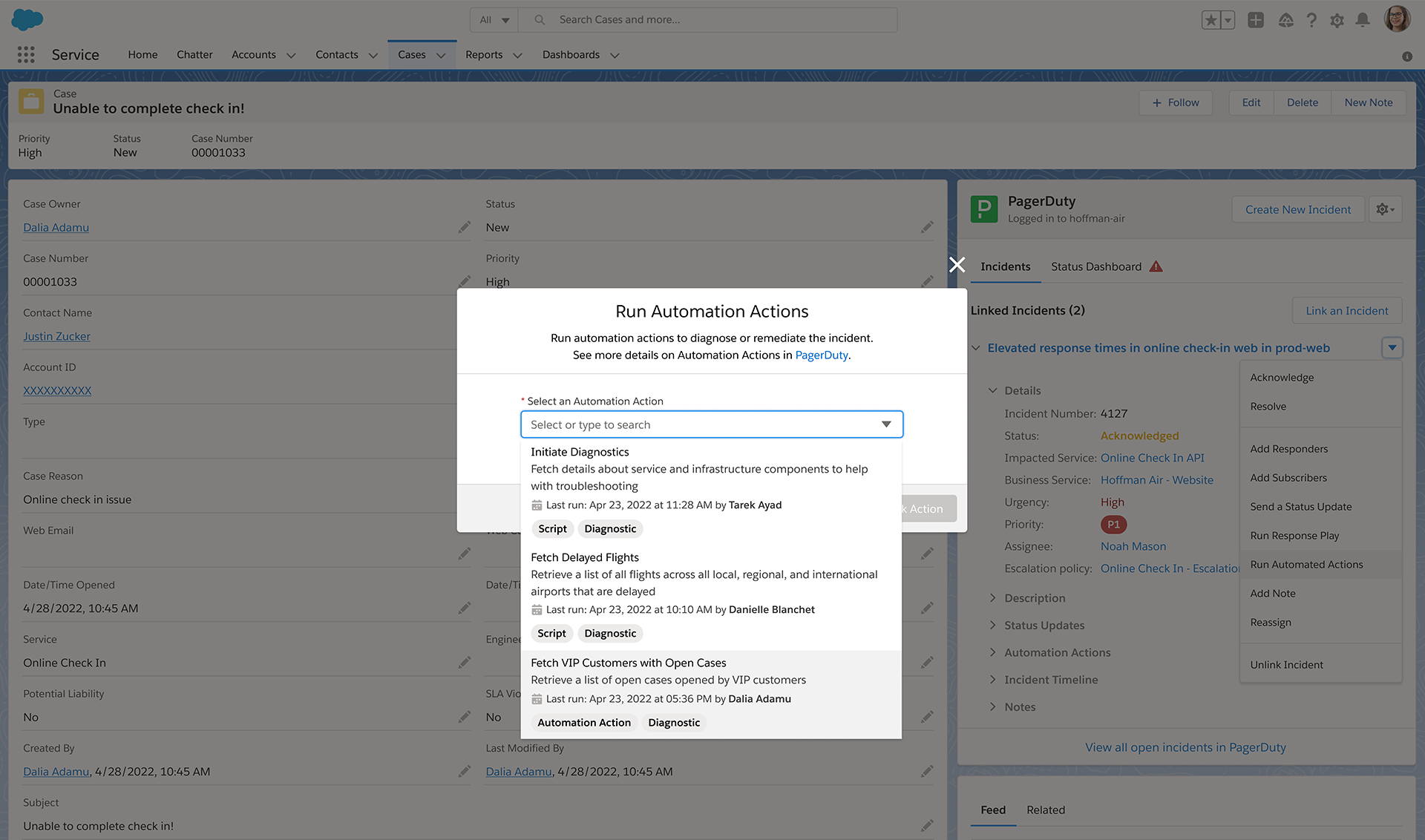Click the Status Dashboard warning triangle icon

click(x=1156, y=266)
